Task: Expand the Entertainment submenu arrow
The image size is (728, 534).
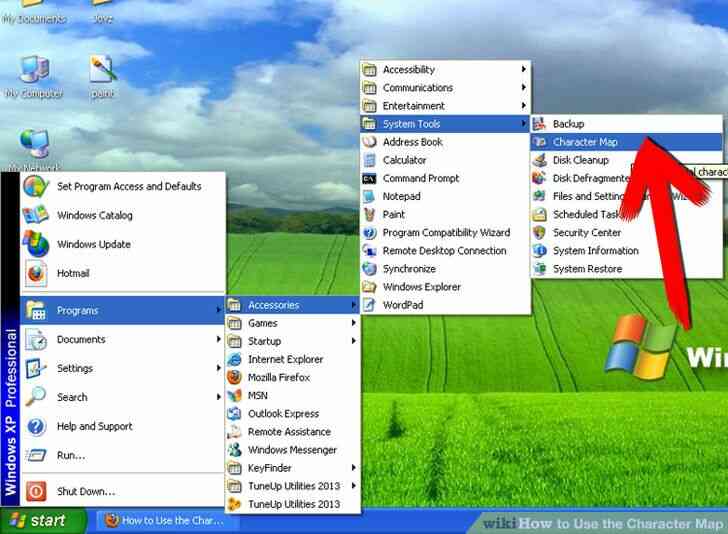Action: point(523,105)
